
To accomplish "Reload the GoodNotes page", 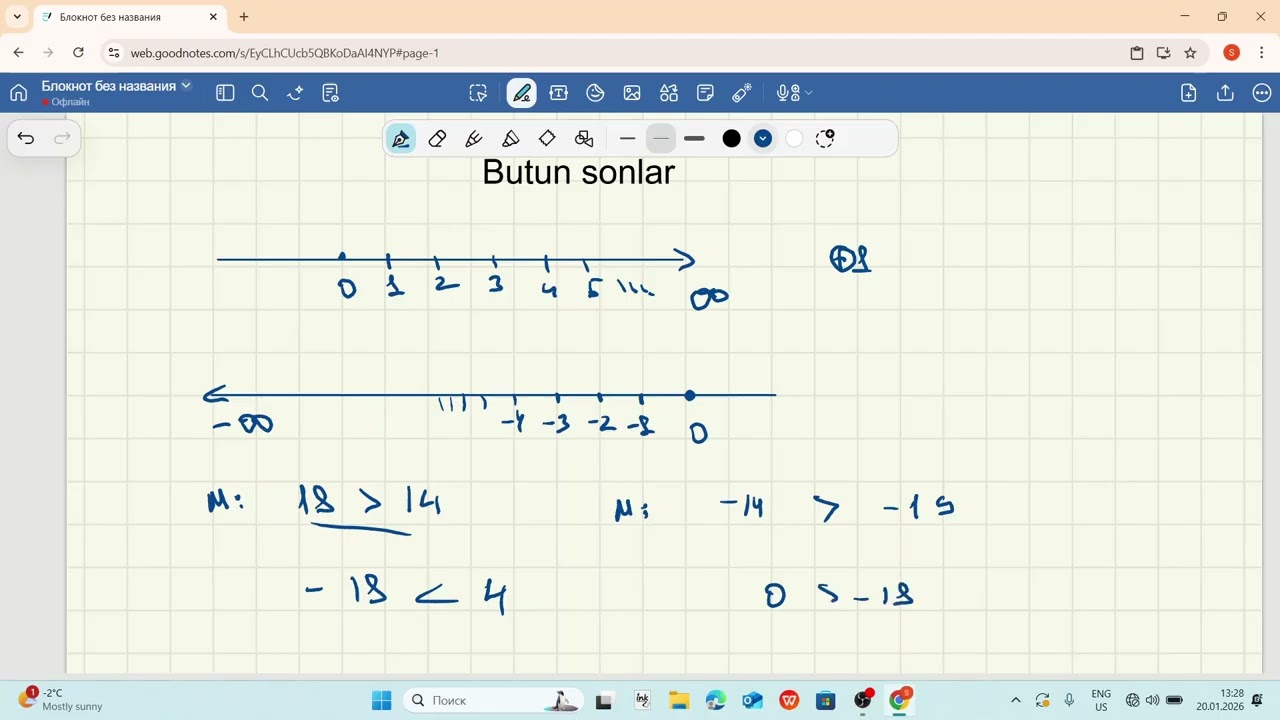I will [78, 53].
